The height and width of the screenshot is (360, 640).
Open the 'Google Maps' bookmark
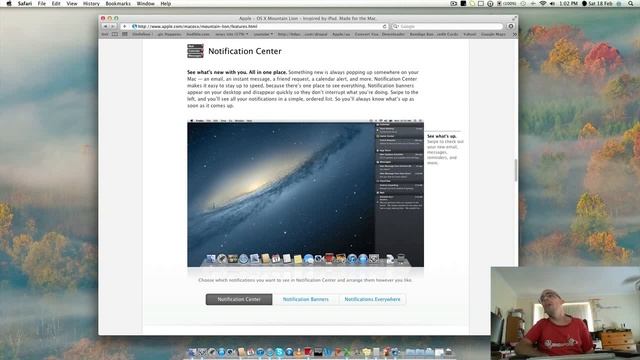coord(493,34)
